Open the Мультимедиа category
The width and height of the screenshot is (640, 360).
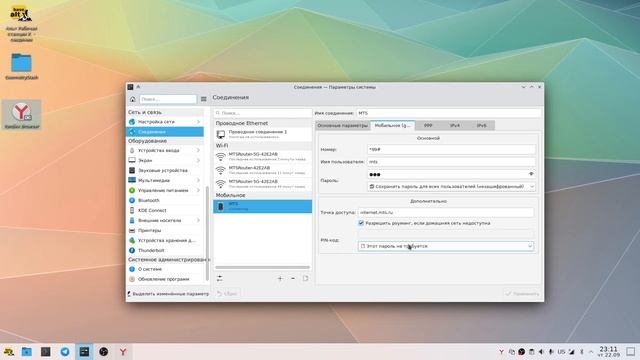165,180
